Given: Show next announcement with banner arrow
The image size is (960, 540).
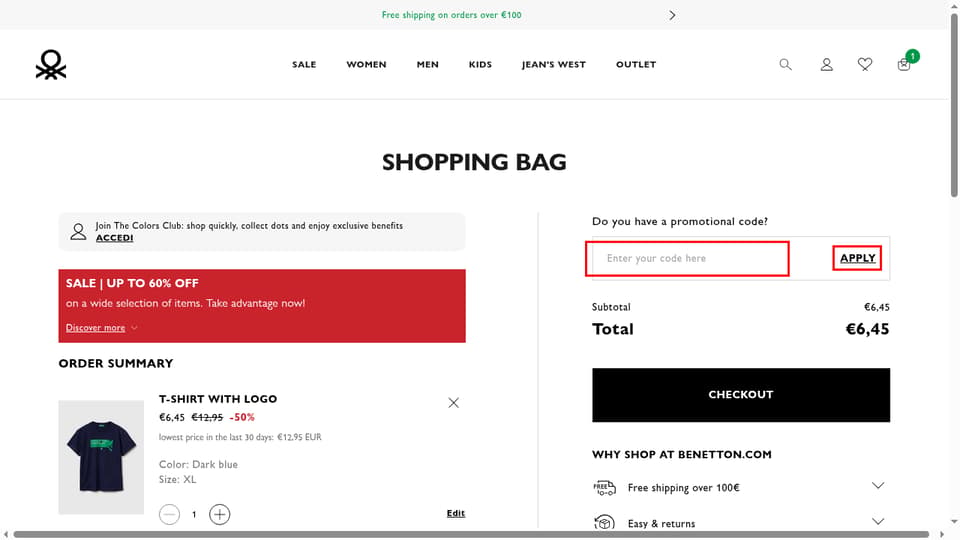Looking at the screenshot, I should (672, 15).
